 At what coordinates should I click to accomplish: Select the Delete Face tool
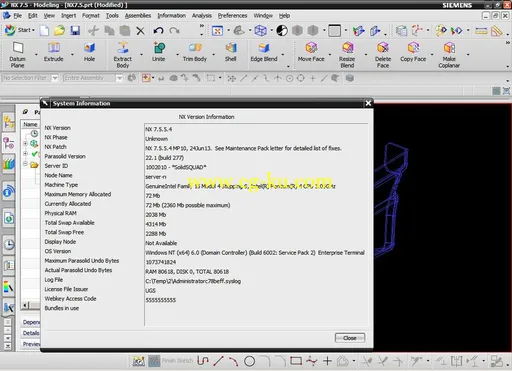pyautogui.click(x=383, y=55)
